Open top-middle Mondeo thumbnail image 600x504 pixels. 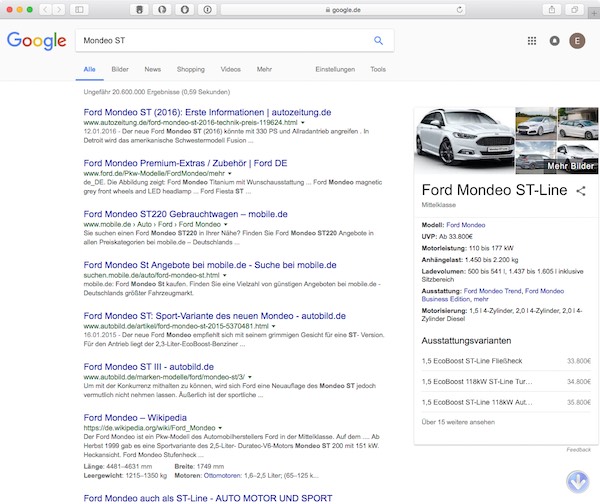tap(535, 124)
